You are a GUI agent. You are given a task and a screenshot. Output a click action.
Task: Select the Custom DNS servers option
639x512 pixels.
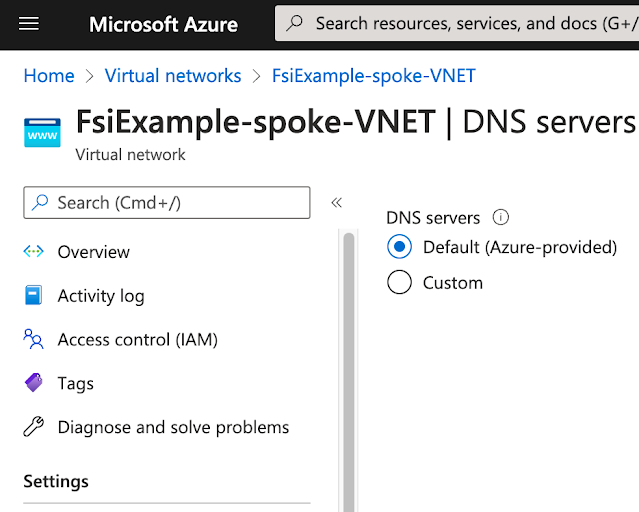coord(399,283)
